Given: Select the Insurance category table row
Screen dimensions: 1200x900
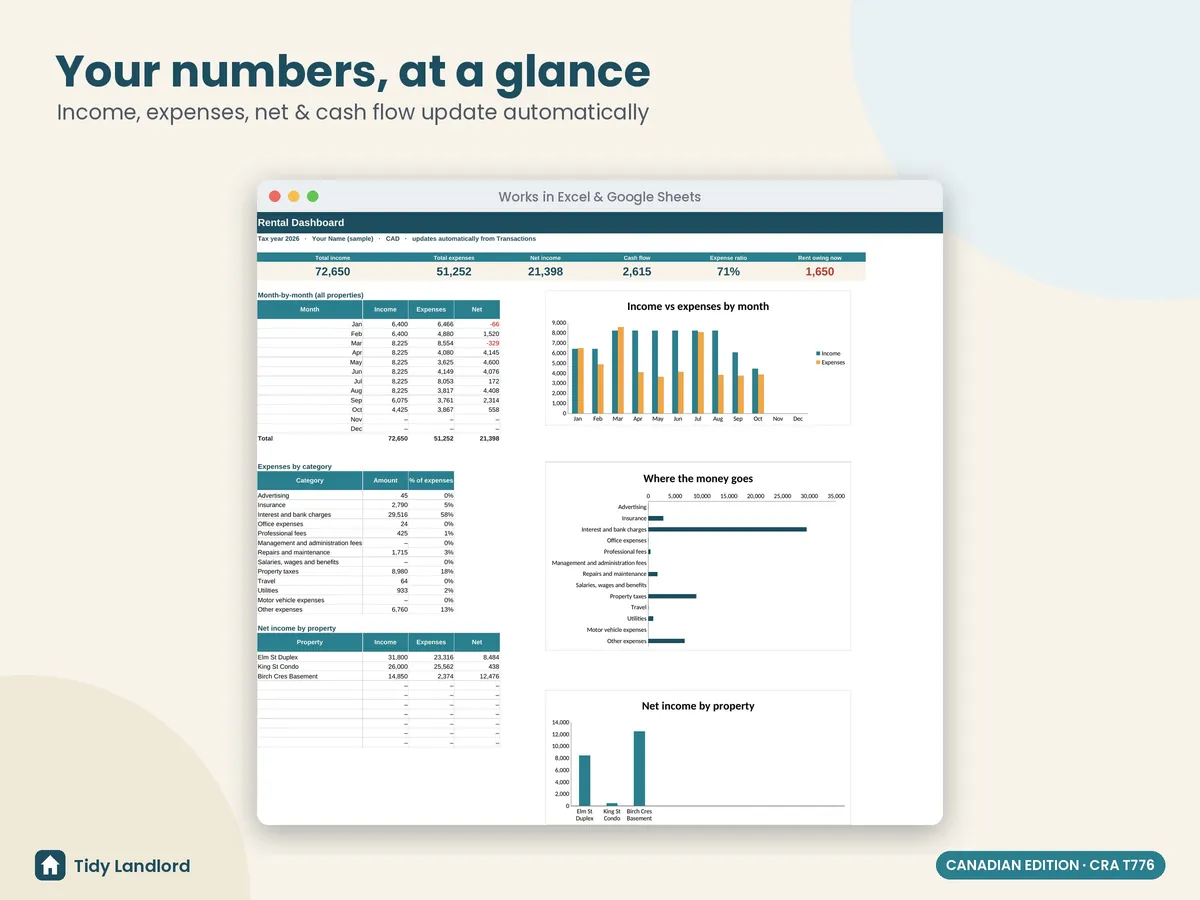Looking at the screenshot, I should click(x=356, y=505).
